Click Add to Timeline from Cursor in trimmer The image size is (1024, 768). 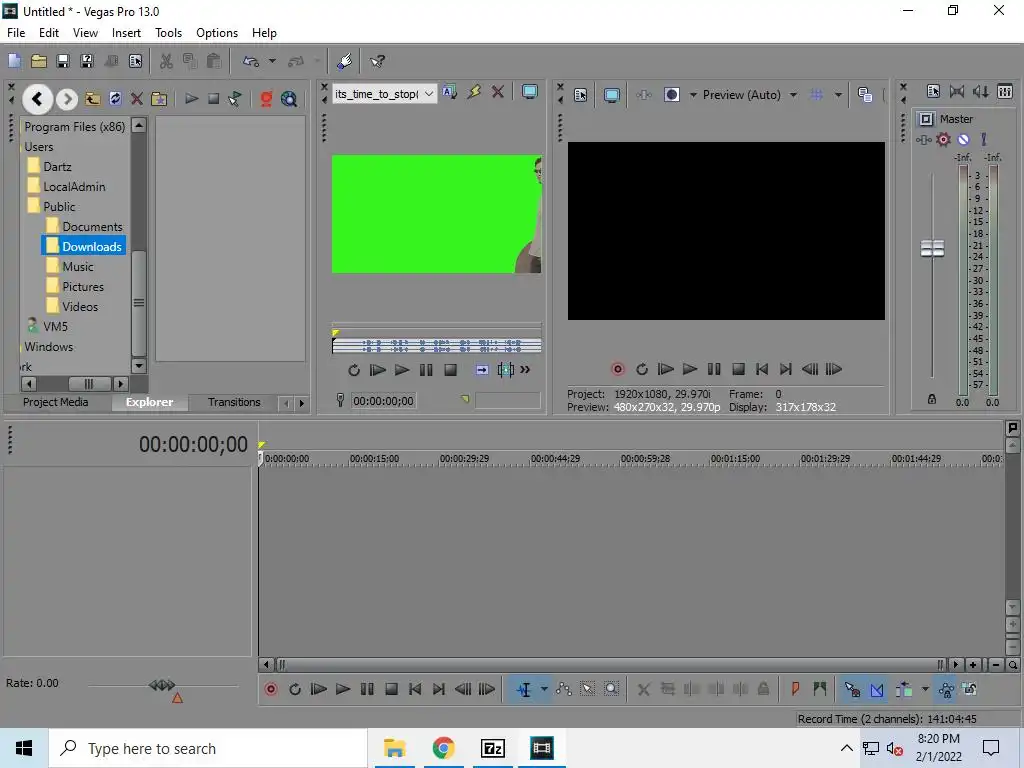(482, 370)
